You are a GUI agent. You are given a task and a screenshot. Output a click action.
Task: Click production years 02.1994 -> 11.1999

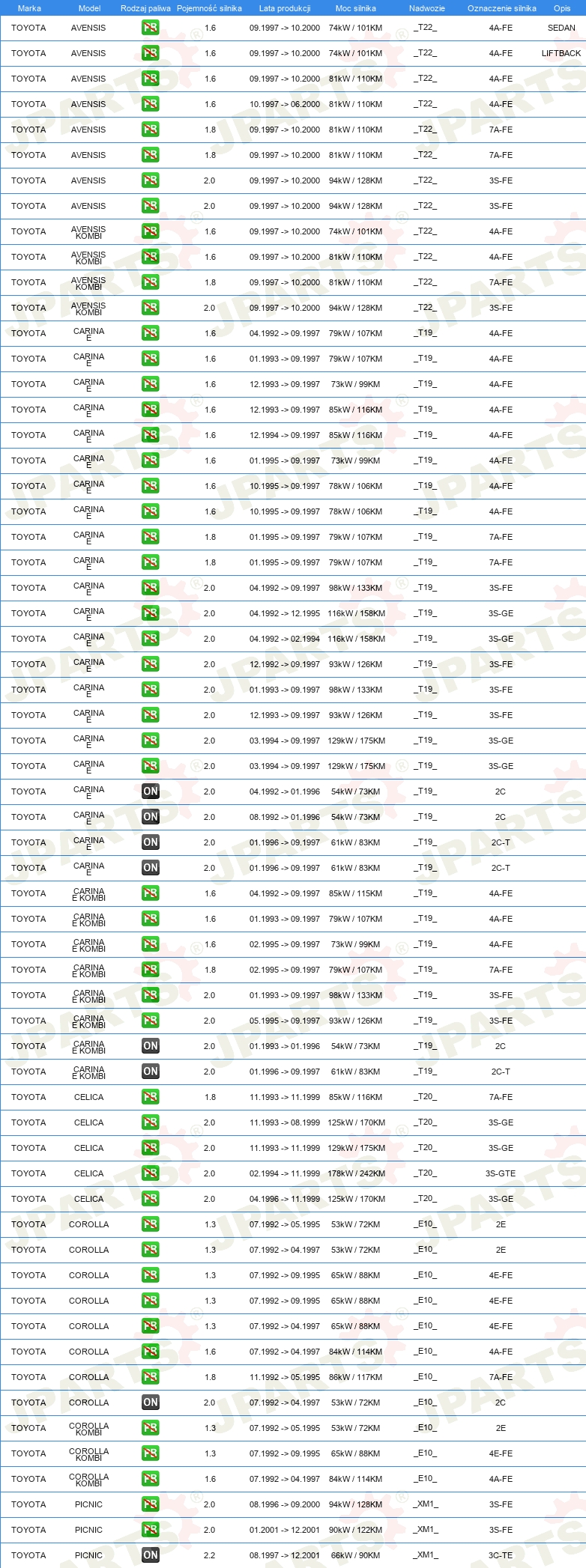tap(285, 1173)
